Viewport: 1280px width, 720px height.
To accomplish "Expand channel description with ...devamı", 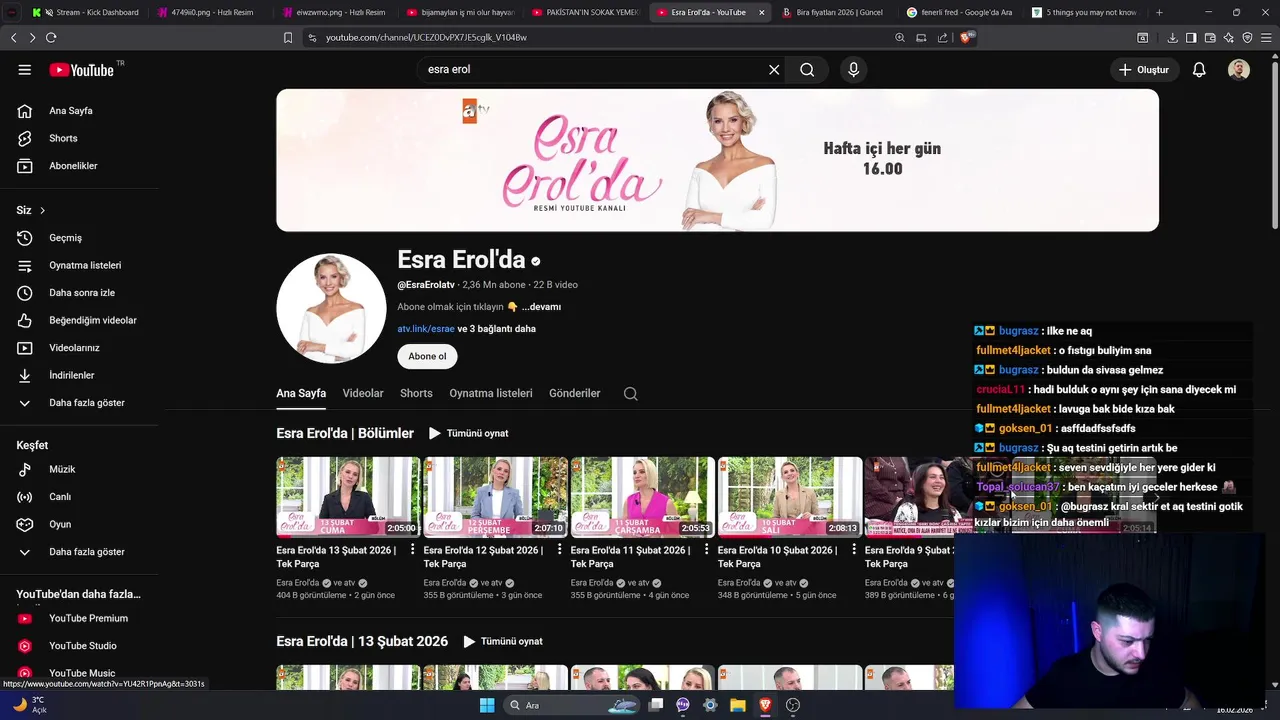I will (x=541, y=307).
